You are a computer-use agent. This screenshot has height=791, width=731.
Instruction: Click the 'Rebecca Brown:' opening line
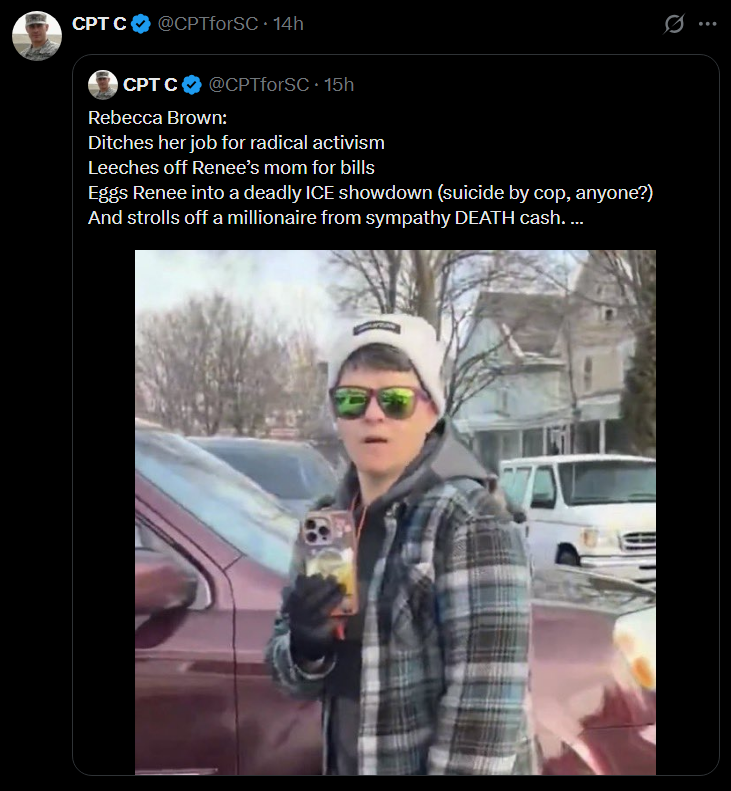point(157,118)
